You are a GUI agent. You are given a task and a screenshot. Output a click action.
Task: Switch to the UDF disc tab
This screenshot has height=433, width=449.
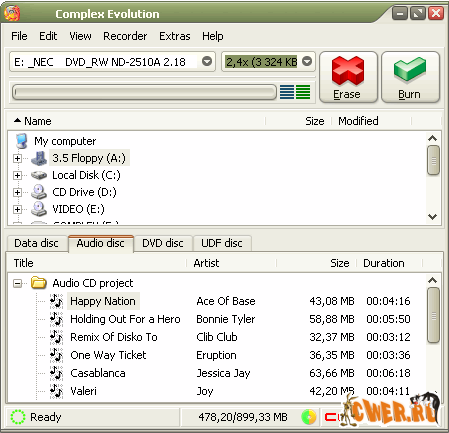pos(222,243)
